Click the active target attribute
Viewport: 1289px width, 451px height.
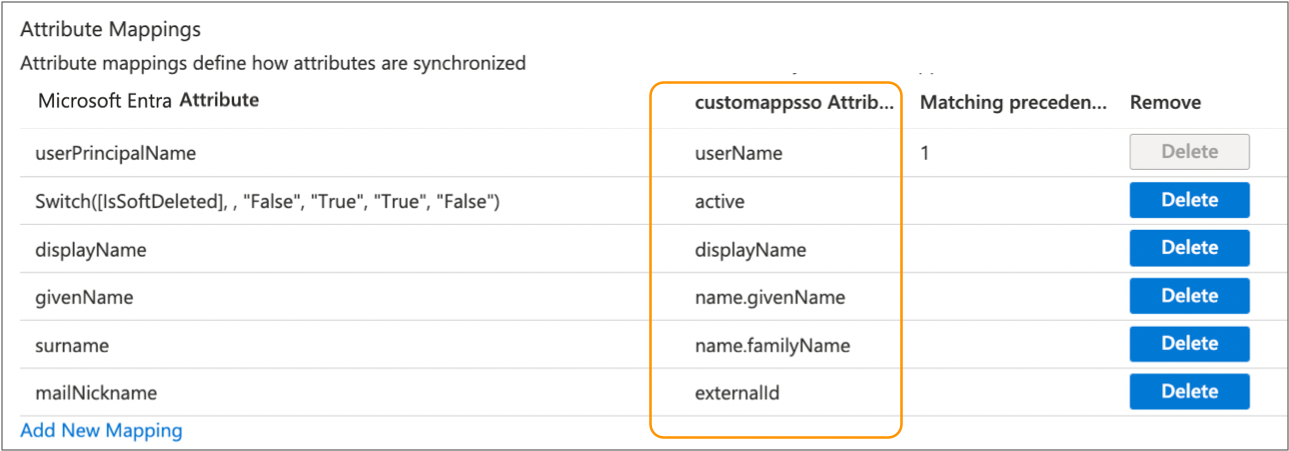[x=719, y=202]
